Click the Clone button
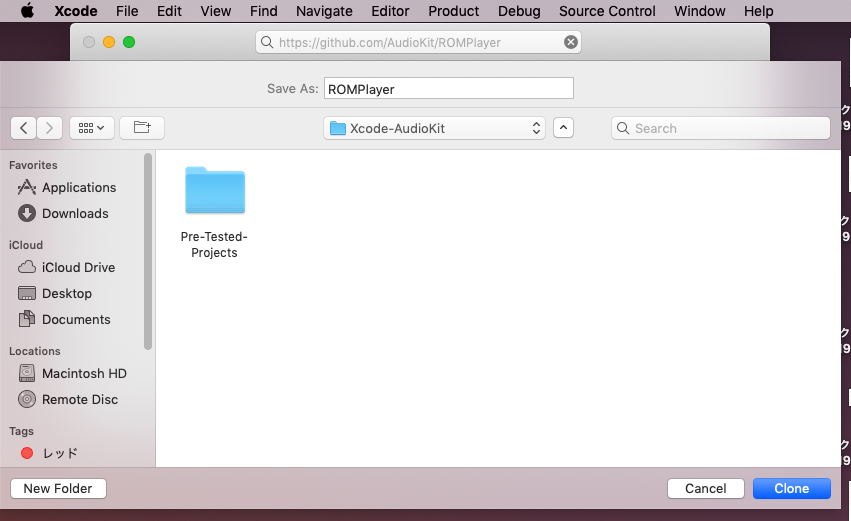The image size is (851, 521). click(792, 488)
